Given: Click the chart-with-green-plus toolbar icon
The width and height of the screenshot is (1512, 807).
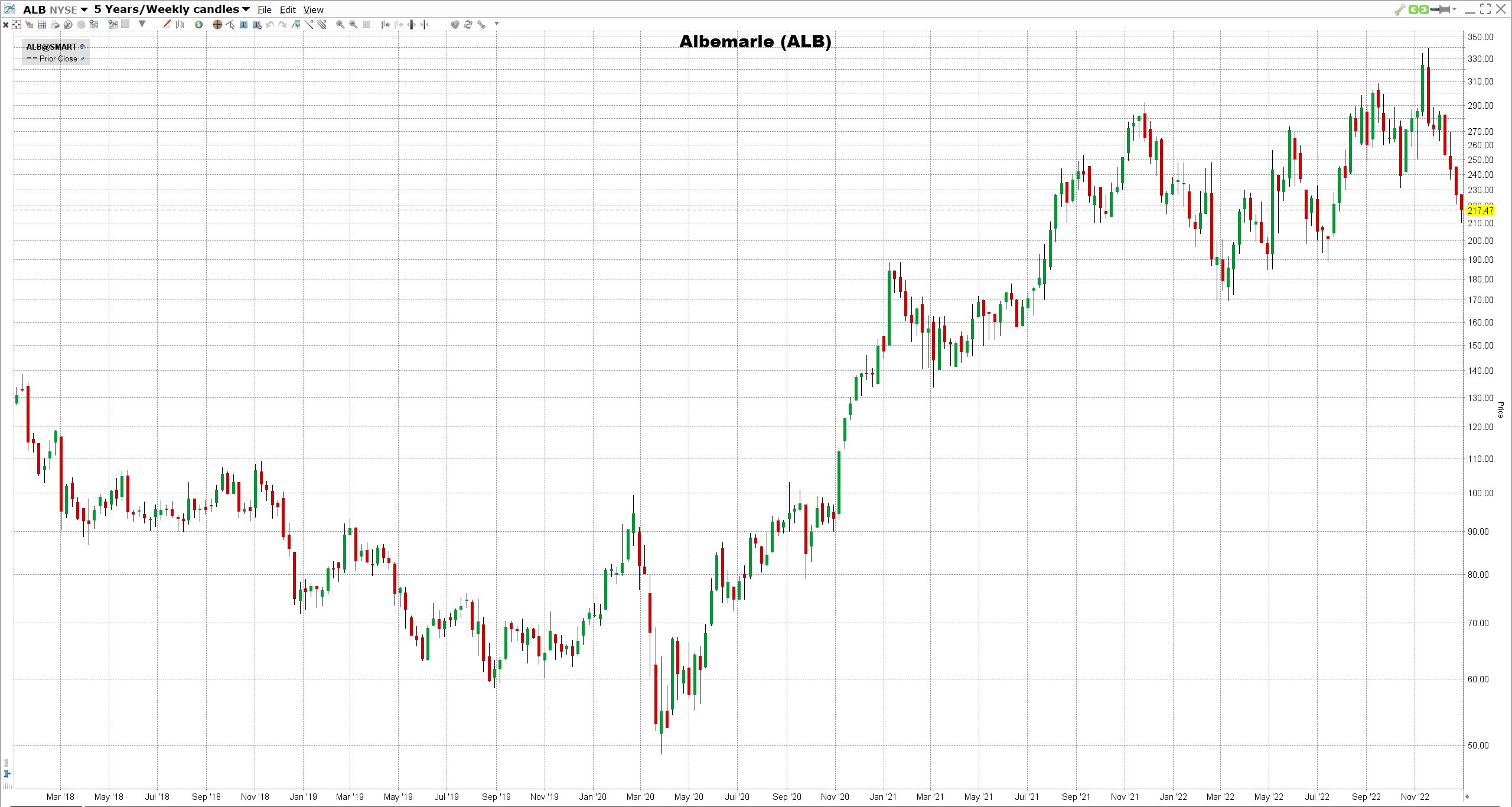Looking at the screenshot, I should pos(113,24).
